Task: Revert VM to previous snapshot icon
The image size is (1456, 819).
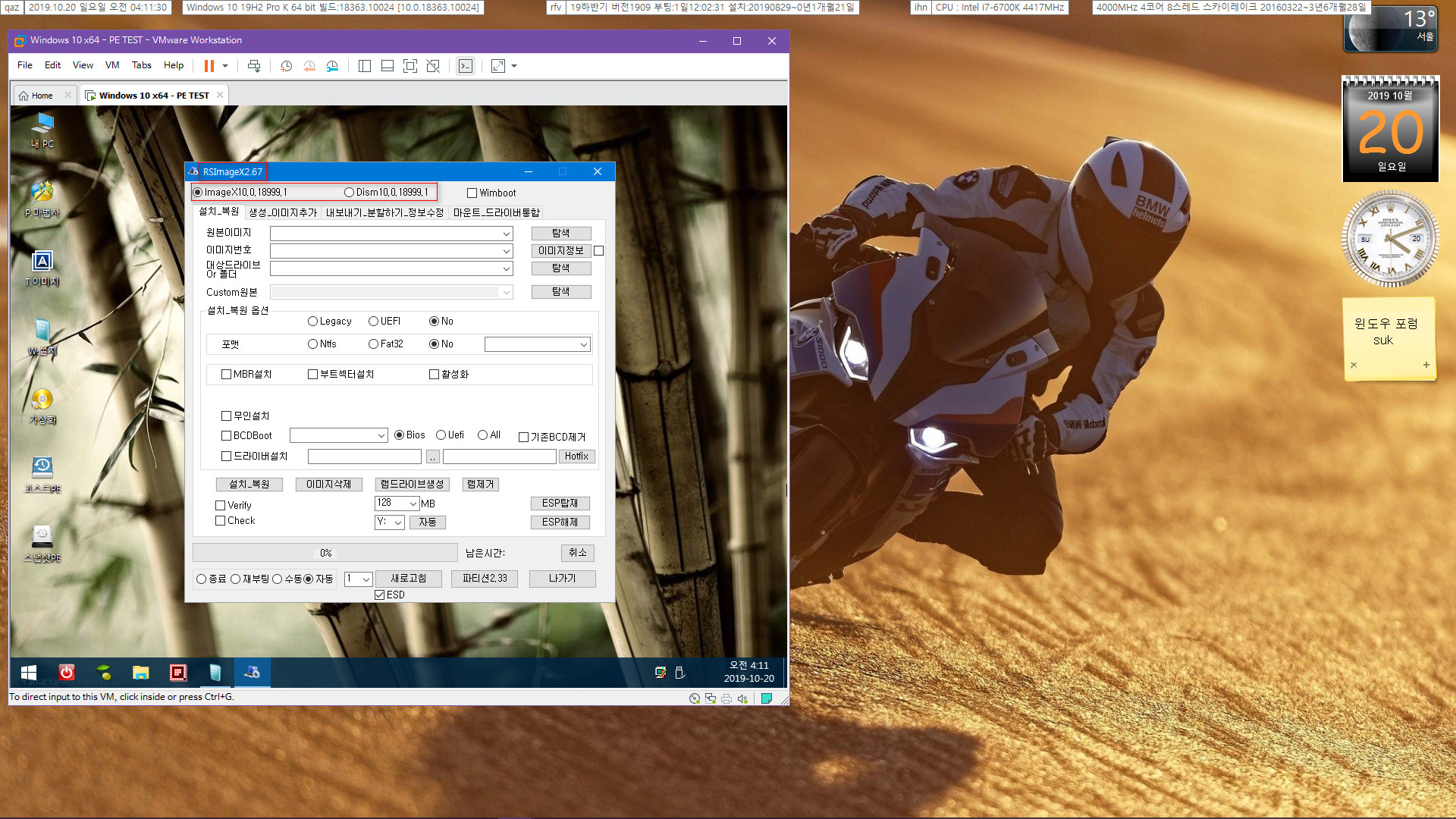Action: coord(309,66)
